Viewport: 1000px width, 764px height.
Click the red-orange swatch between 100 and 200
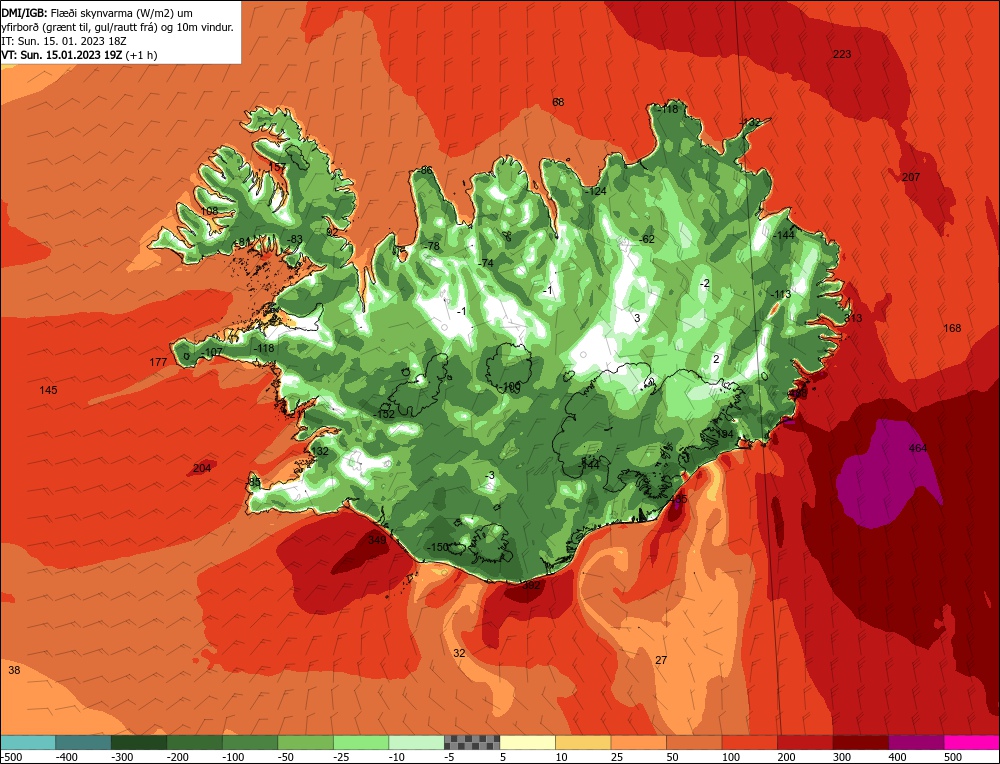click(x=749, y=742)
